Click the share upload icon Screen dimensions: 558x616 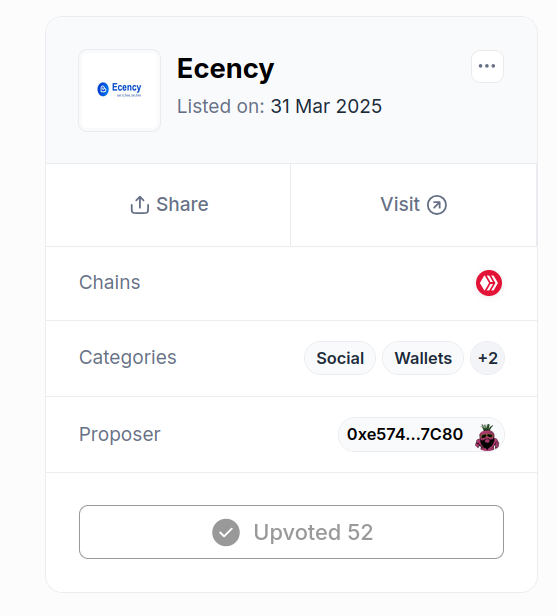point(140,205)
